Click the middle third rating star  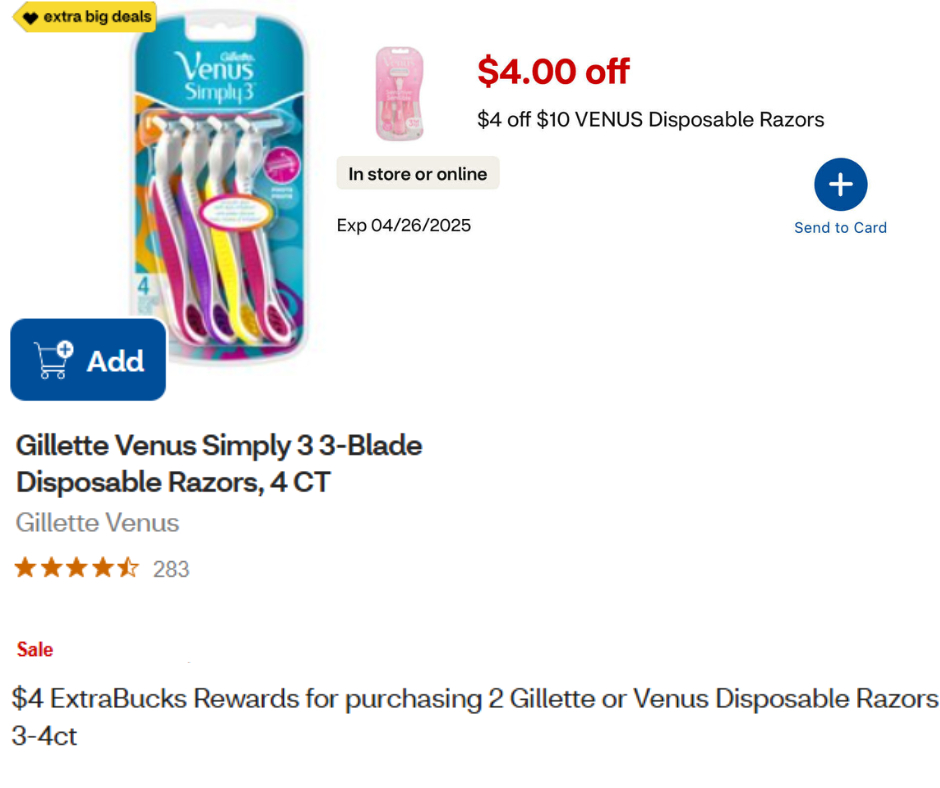point(77,569)
